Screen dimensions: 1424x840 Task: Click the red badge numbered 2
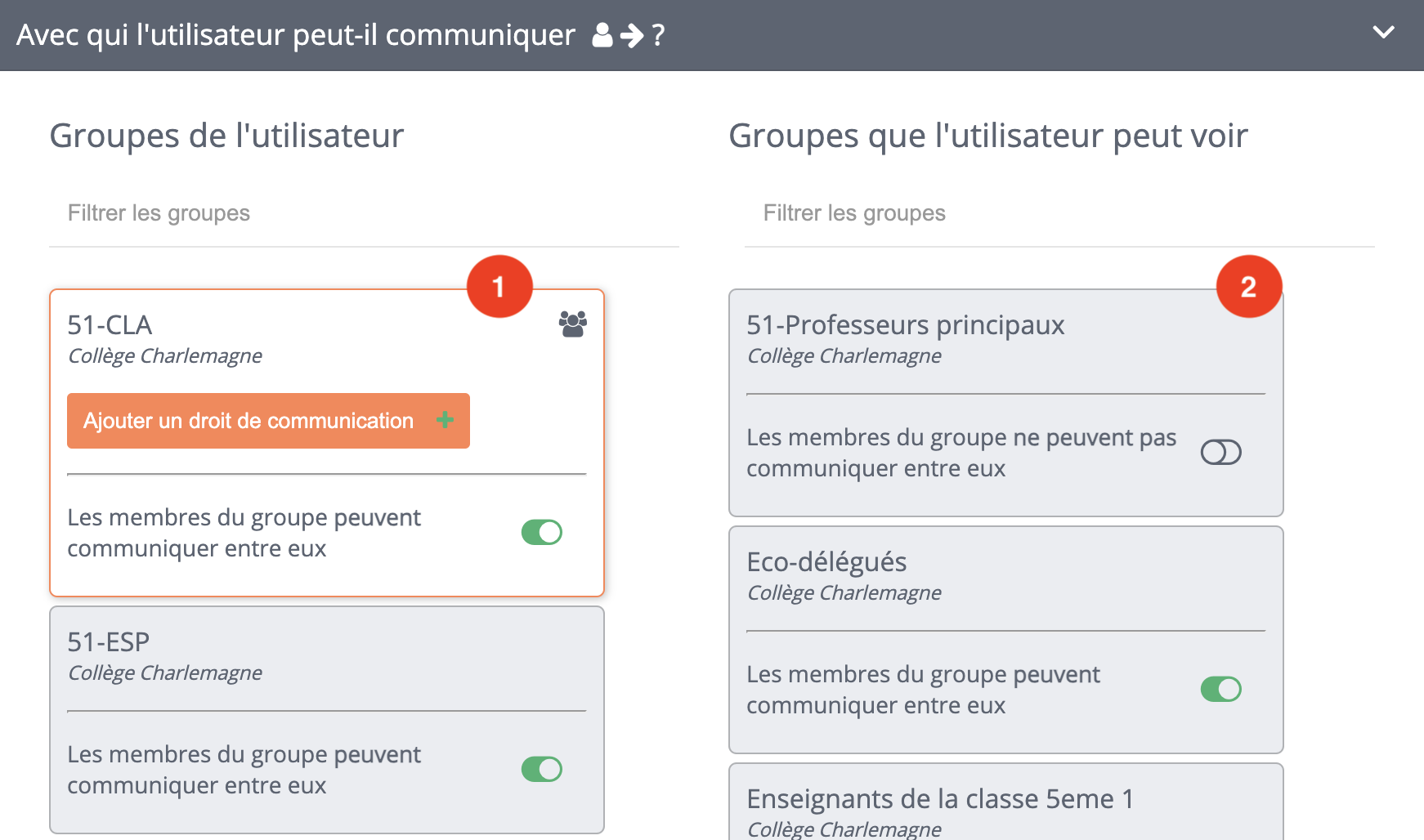(1248, 286)
